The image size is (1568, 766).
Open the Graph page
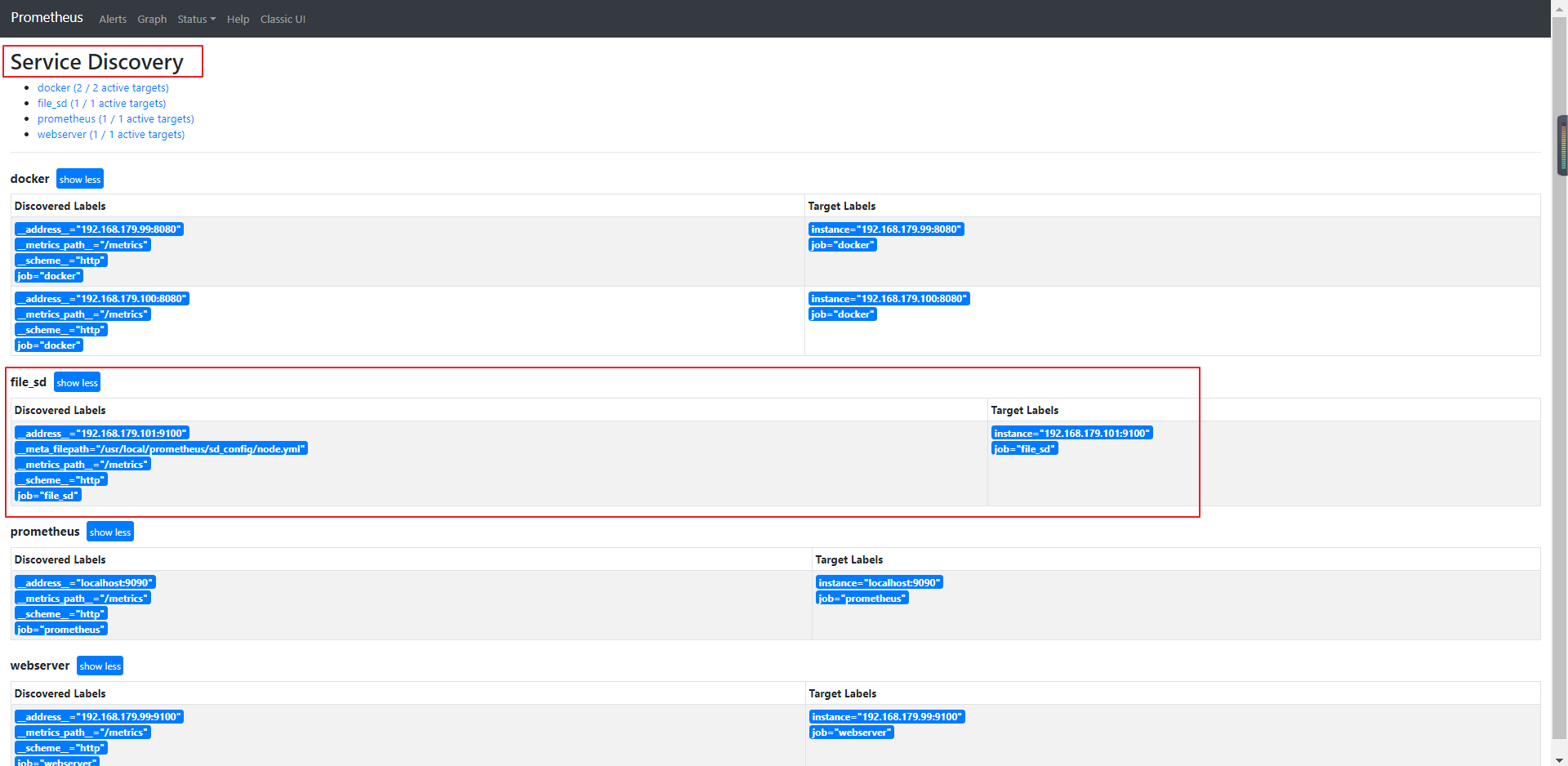152,19
